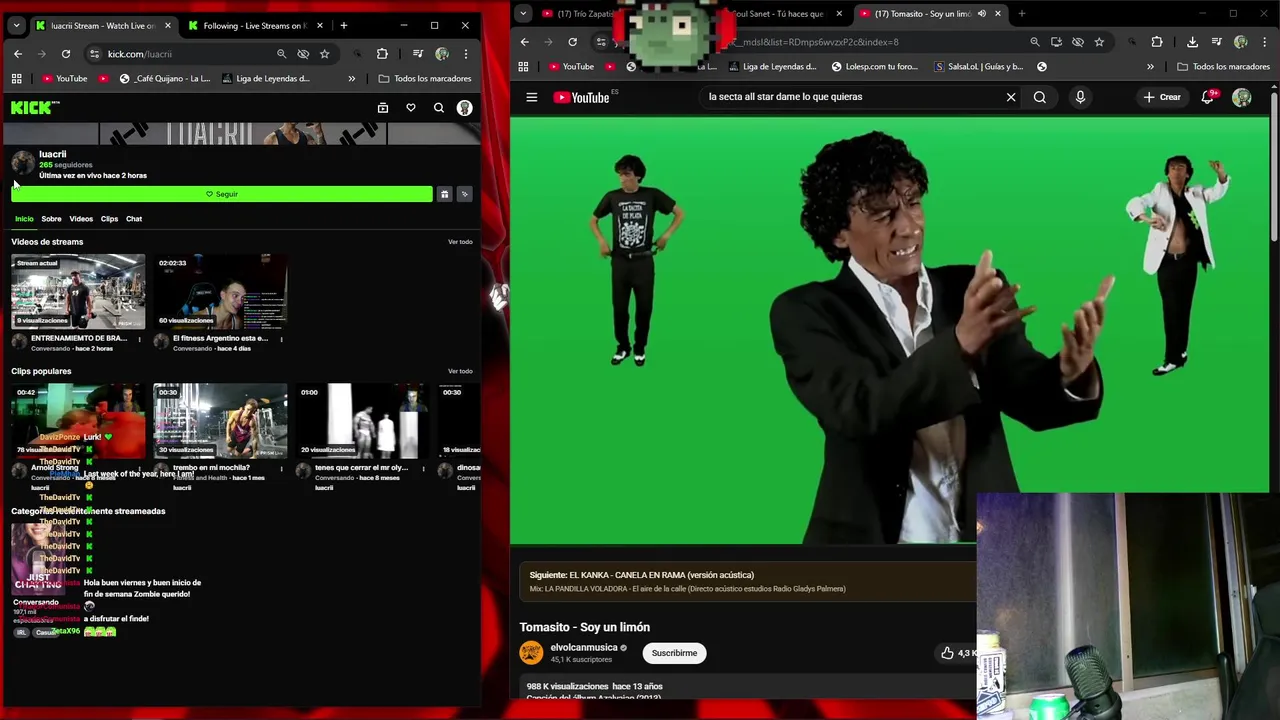Open the Kick search magnifier icon

[x=438, y=108]
